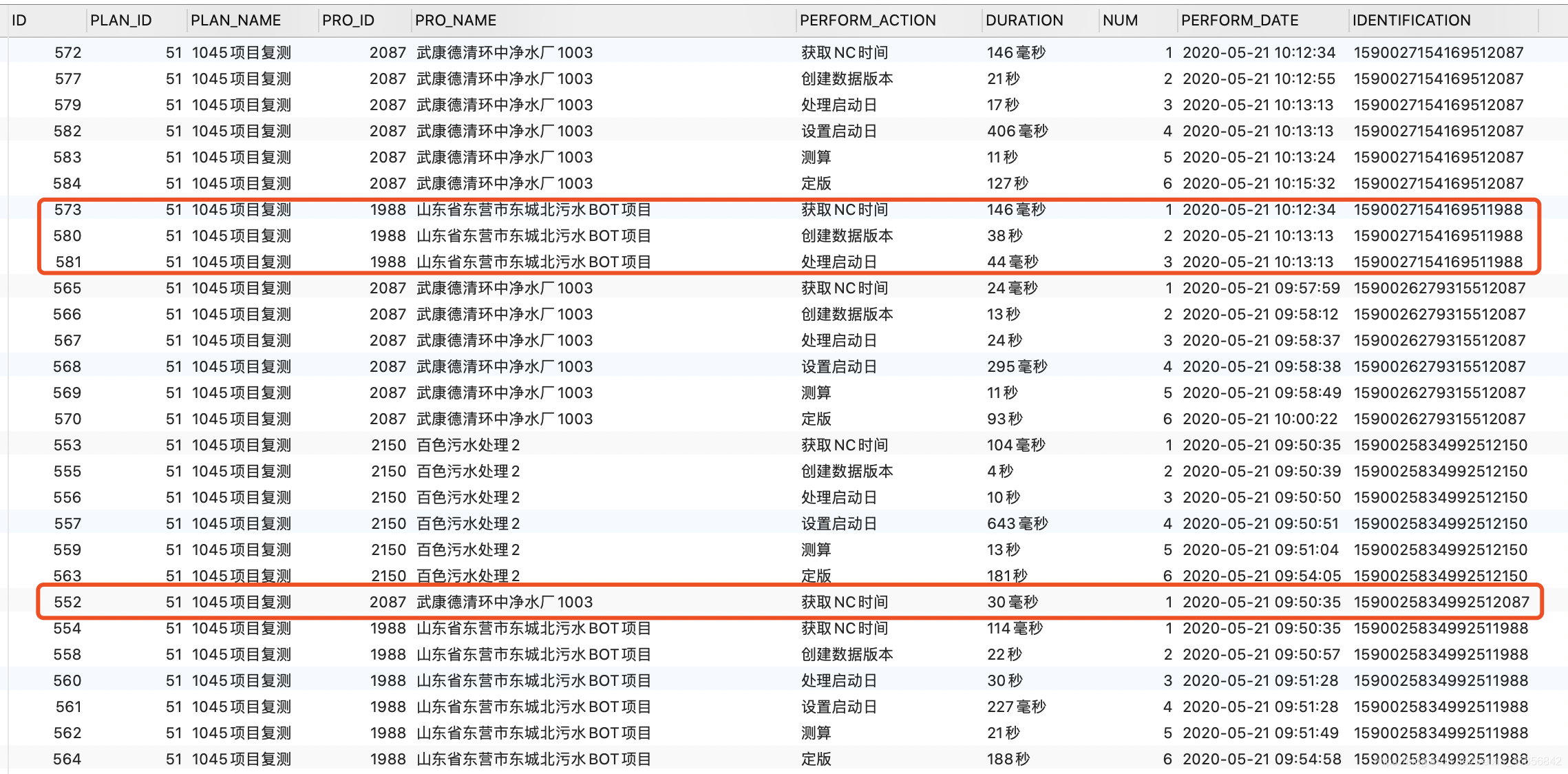The width and height of the screenshot is (1568, 774).
Task: Click the ID column header
Action: pyautogui.click(x=19, y=21)
